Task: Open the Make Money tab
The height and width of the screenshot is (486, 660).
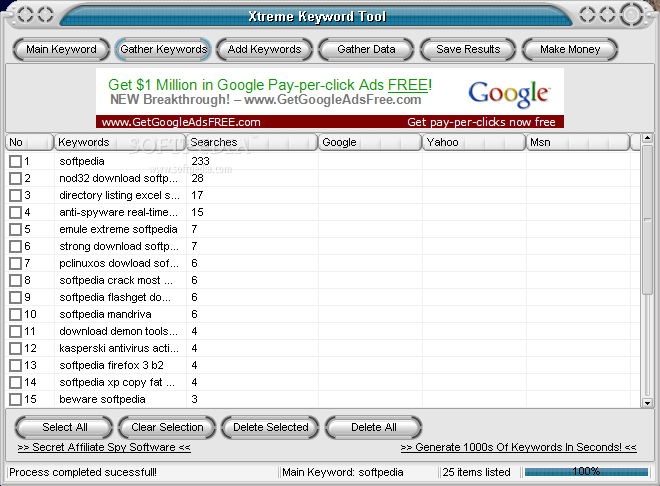Action: pyautogui.click(x=570, y=50)
